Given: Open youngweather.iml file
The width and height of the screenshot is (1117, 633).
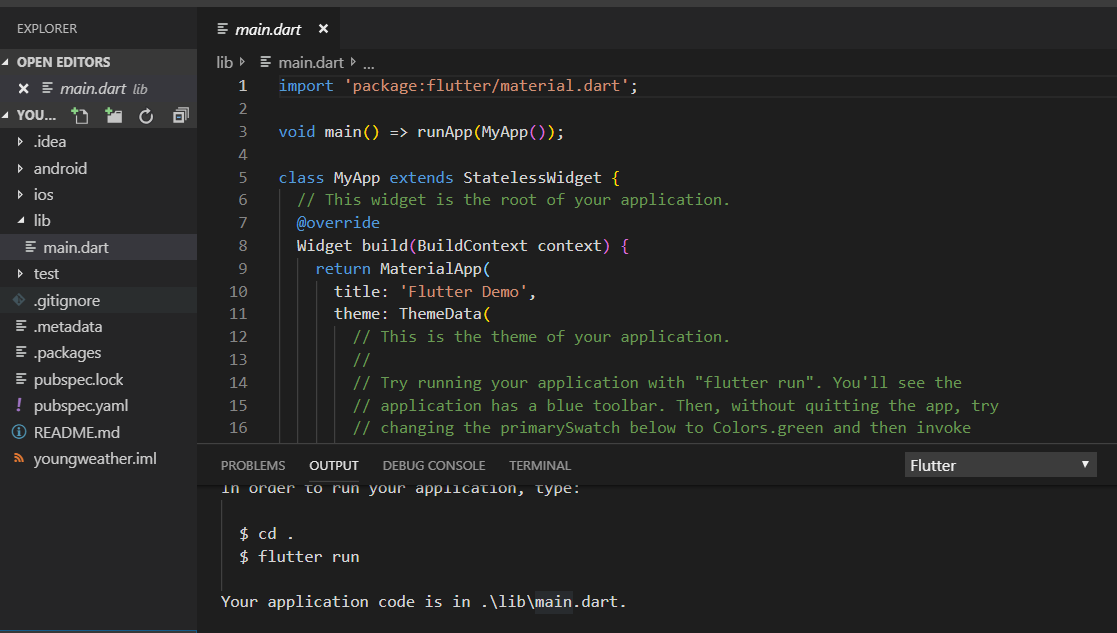Looking at the screenshot, I should [x=98, y=459].
